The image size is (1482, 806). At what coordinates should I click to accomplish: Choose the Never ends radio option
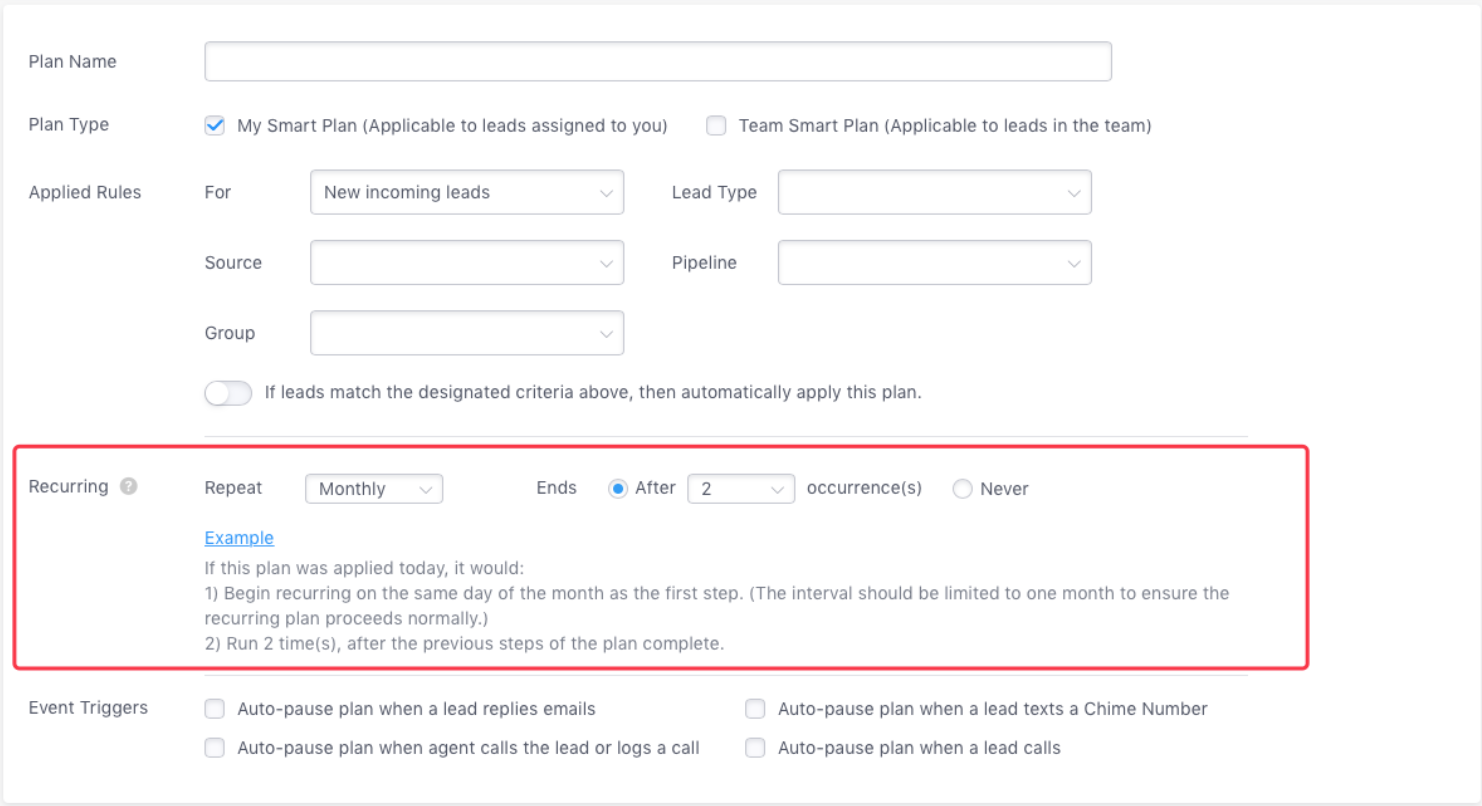coord(962,489)
